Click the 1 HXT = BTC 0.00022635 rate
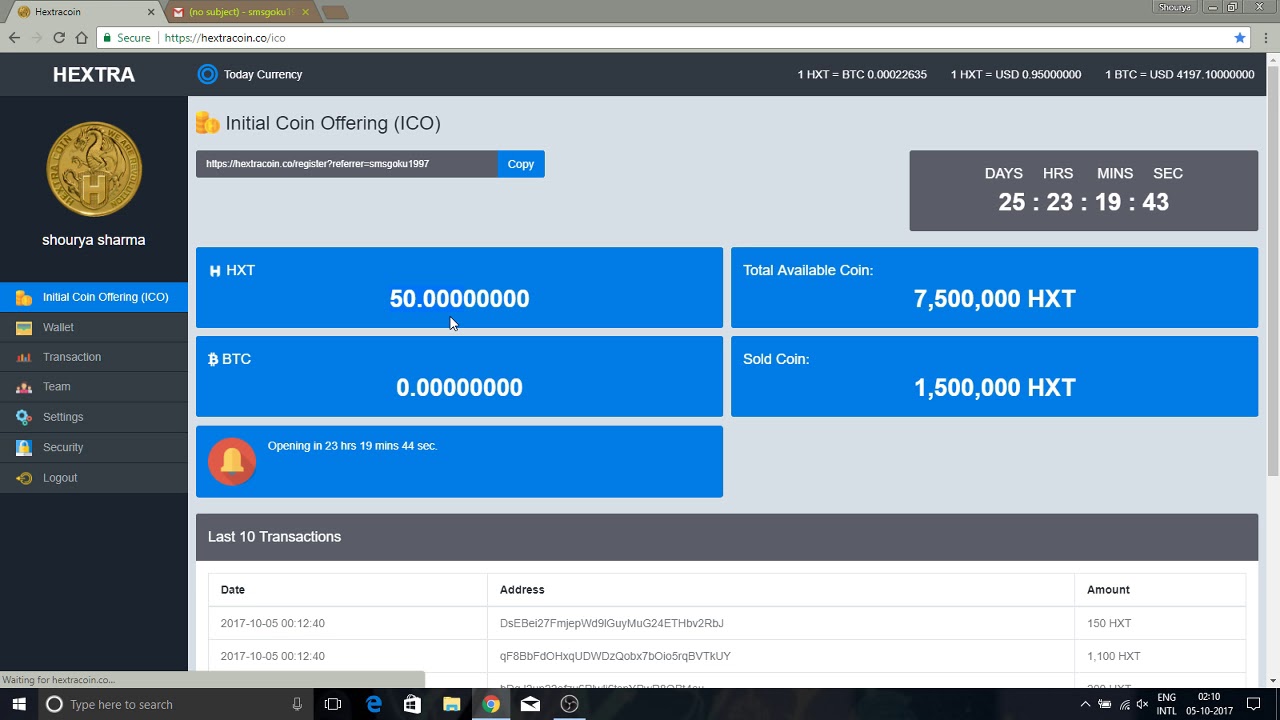Image resolution: width=1280 pixels, height=720 pixels. click(862, 75)
